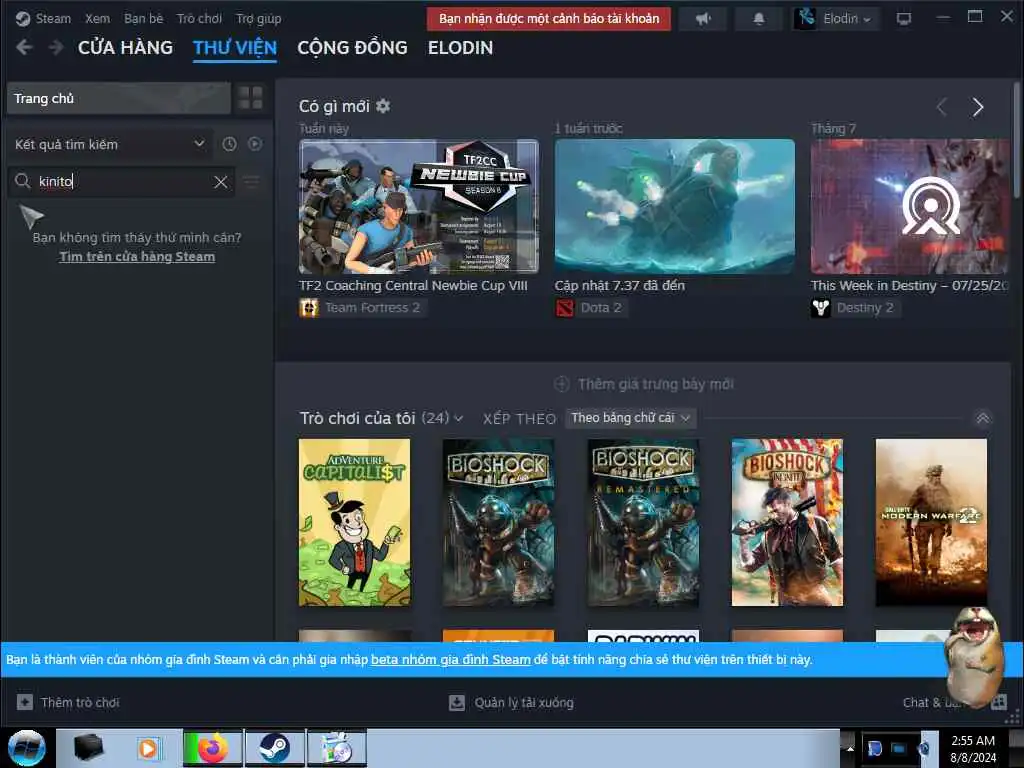Screen dimensions: 1024x768
Task: Select BioShock Remastered game cover
Action: (643, 522)
